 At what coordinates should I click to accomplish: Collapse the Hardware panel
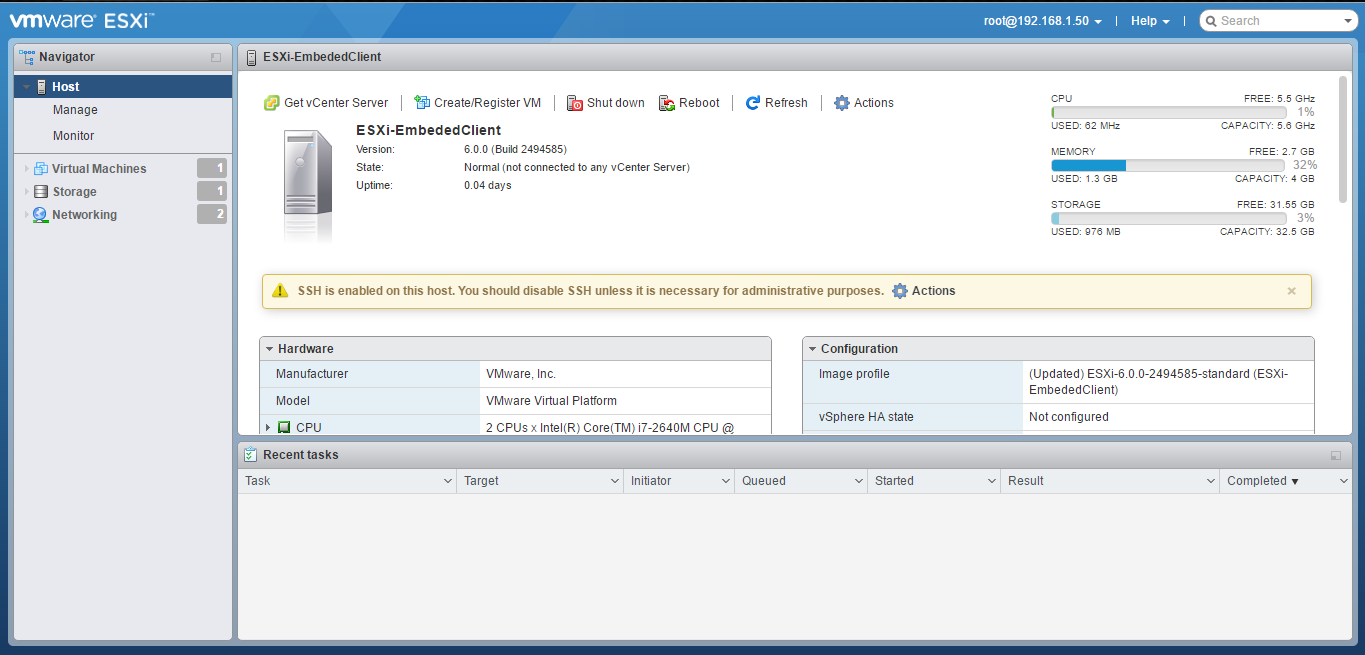tap(268, 348)
